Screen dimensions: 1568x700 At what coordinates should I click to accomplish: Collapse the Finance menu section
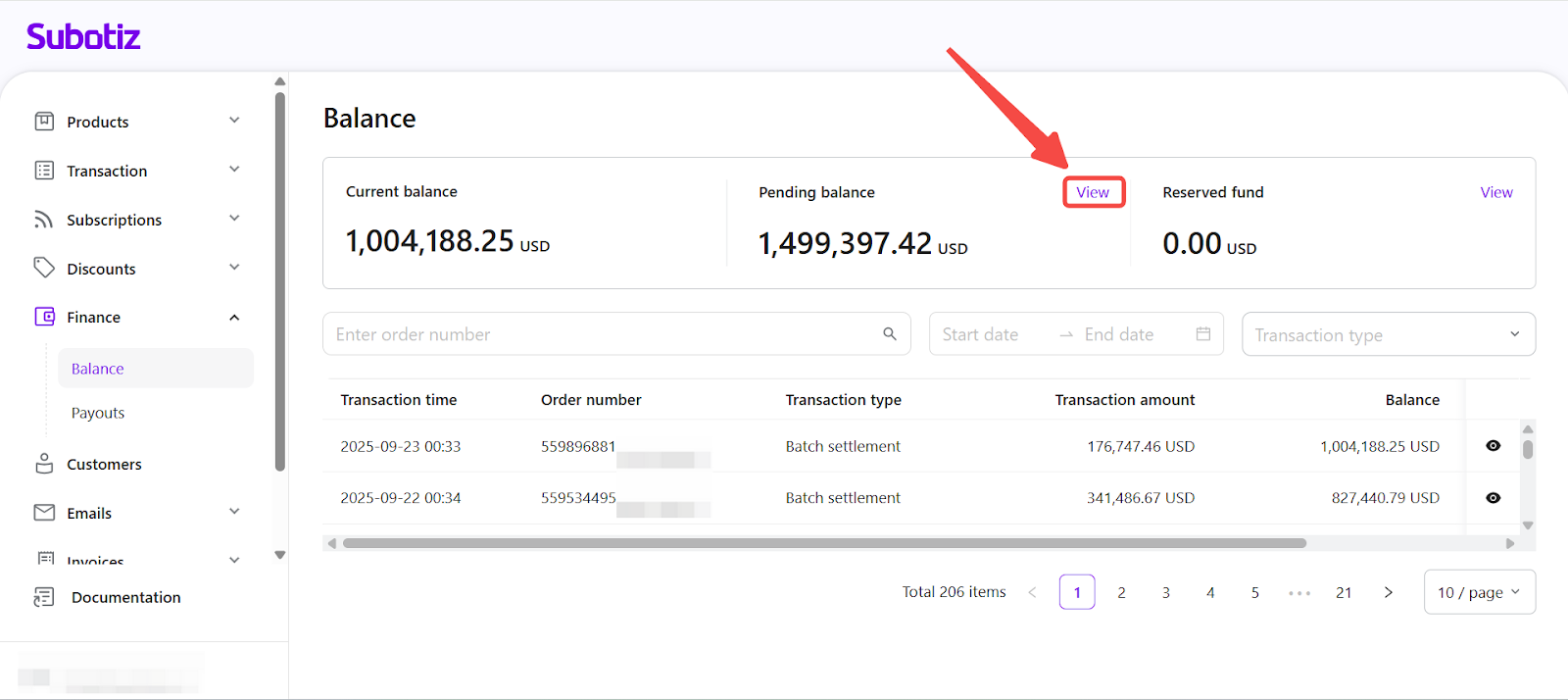pos(234,318)
